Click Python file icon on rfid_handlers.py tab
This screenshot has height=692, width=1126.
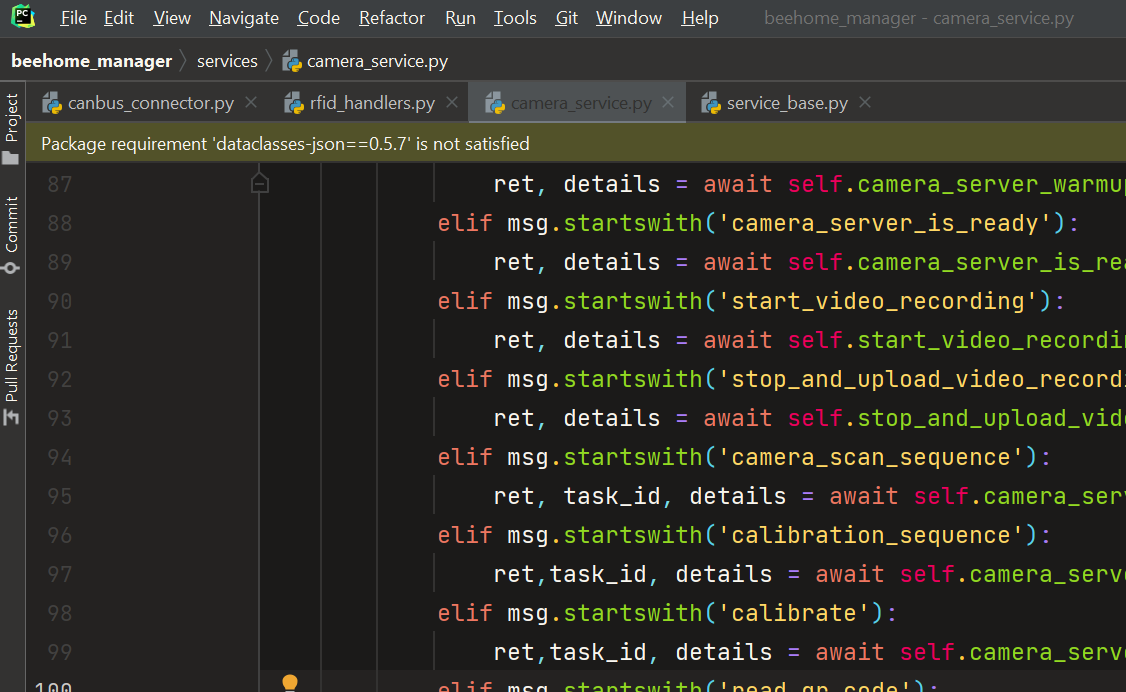[294, 103]
